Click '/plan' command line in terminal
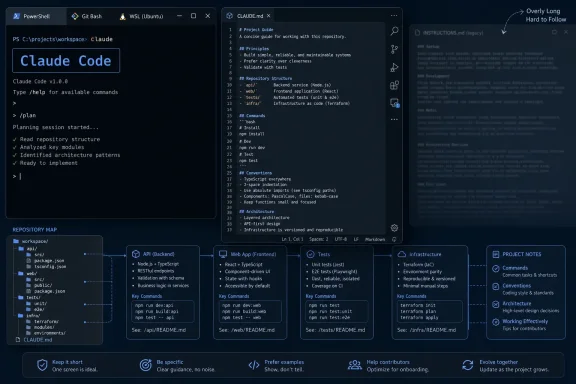The image size is (576, 384). 24,115
